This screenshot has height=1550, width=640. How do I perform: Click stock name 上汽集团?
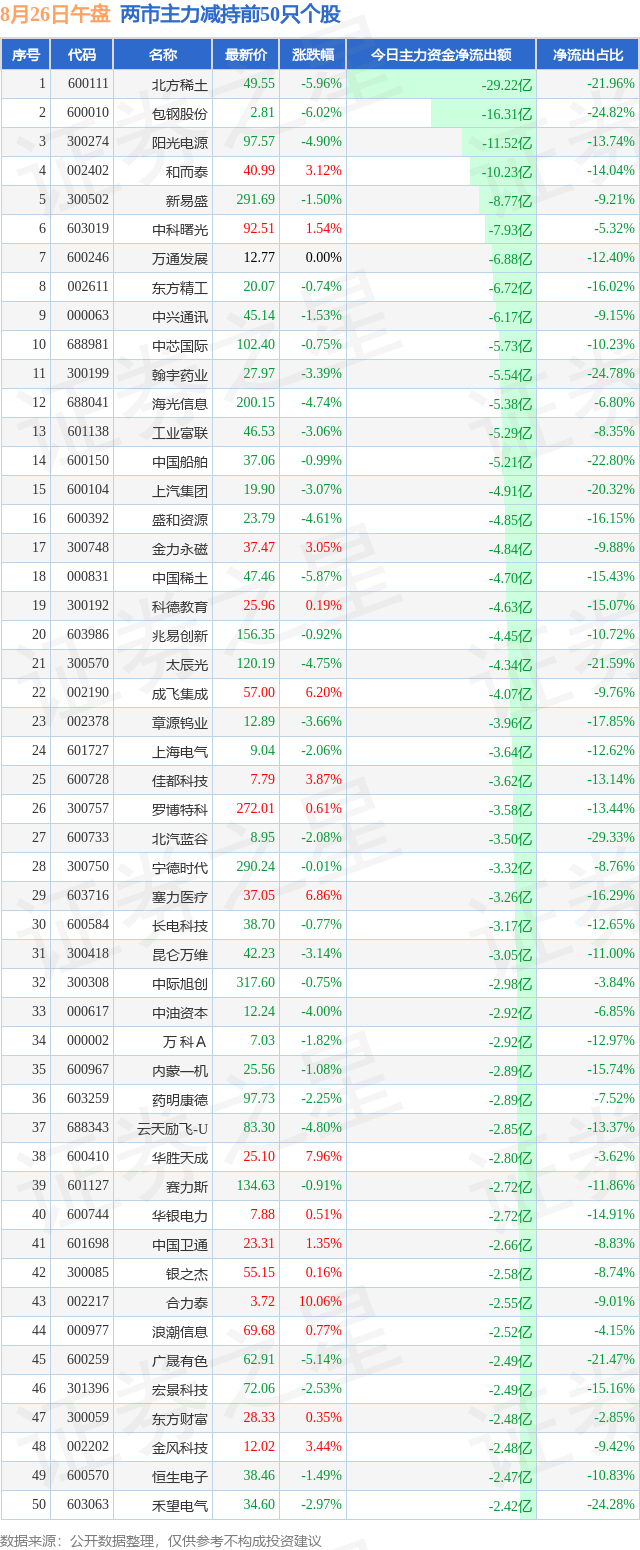point(180,490)
